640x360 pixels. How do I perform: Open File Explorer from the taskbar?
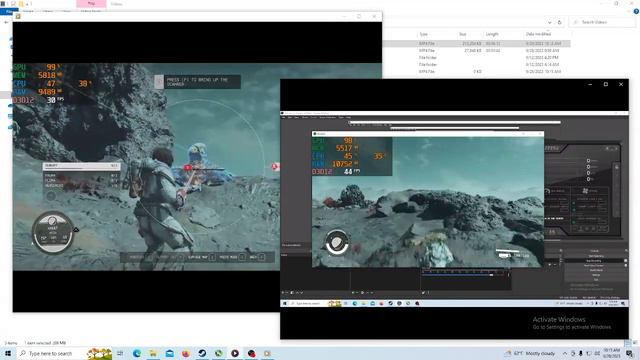(153, 353)
